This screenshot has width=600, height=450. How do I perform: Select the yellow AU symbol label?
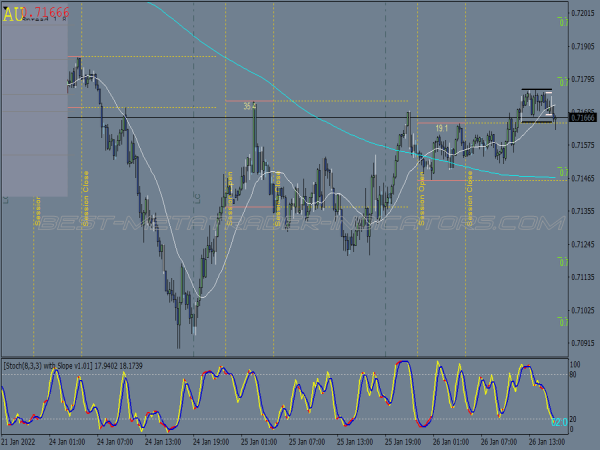coord(13,15)
